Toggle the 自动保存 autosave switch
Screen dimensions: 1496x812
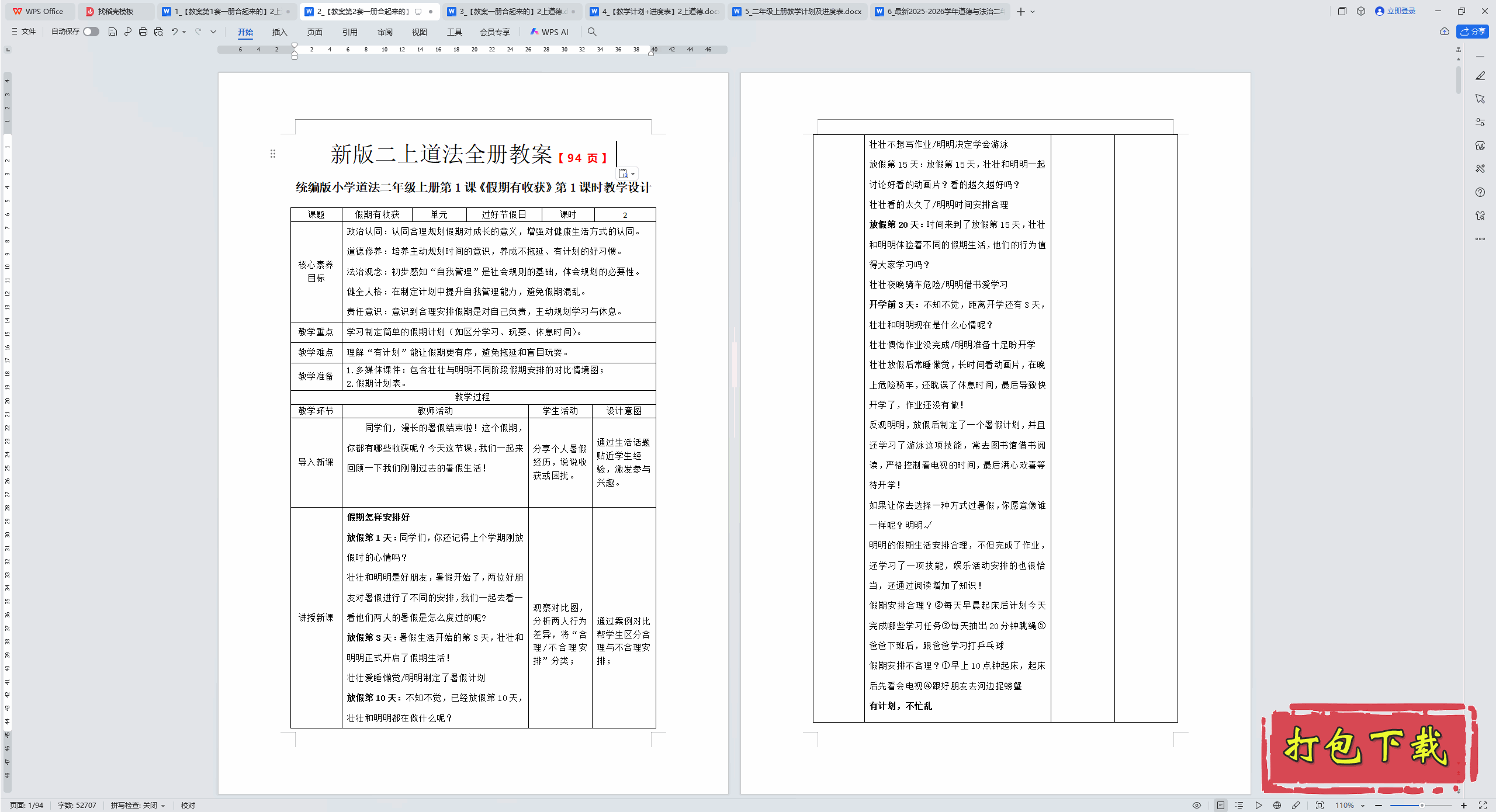(91, 32)
